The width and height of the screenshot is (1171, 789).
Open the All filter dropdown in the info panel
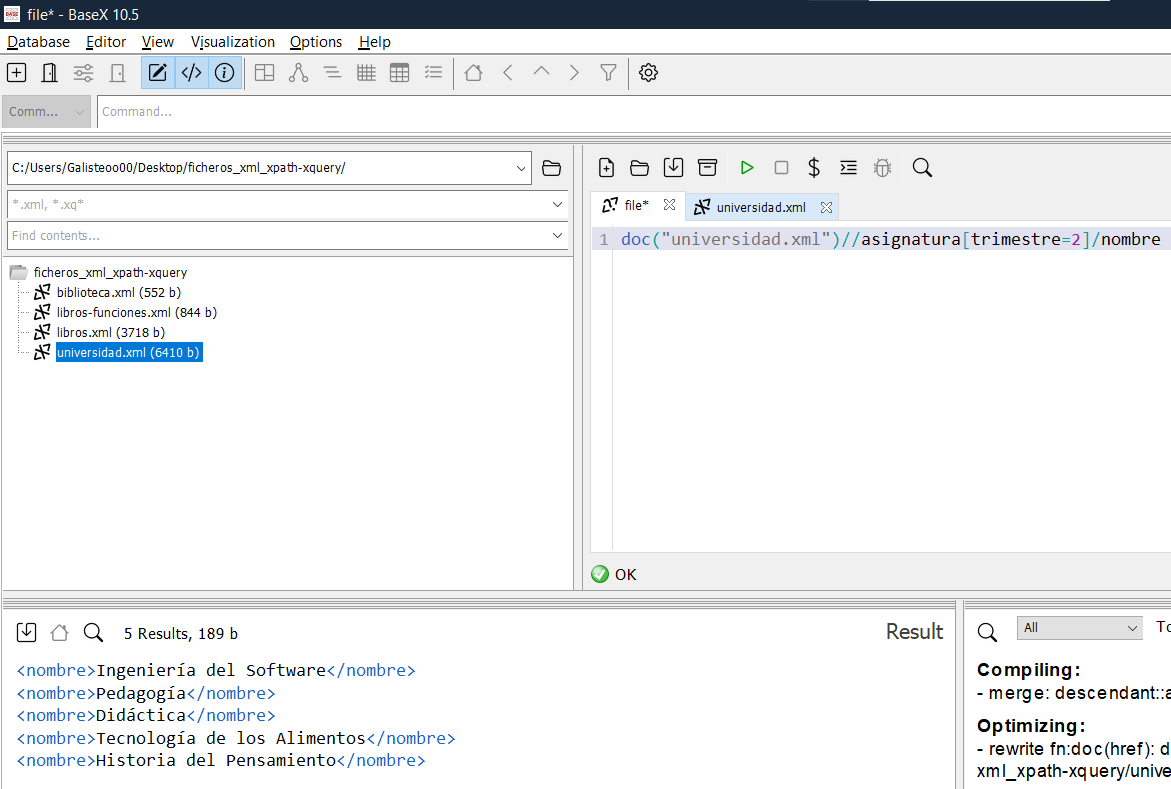click(x=1079, y=627)
